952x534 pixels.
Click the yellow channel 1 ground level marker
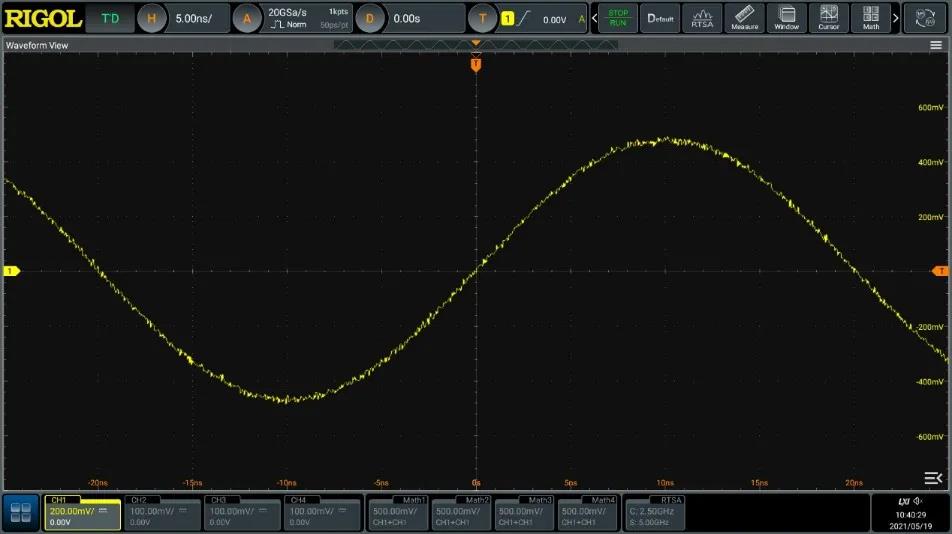click(x=12, y=271)
